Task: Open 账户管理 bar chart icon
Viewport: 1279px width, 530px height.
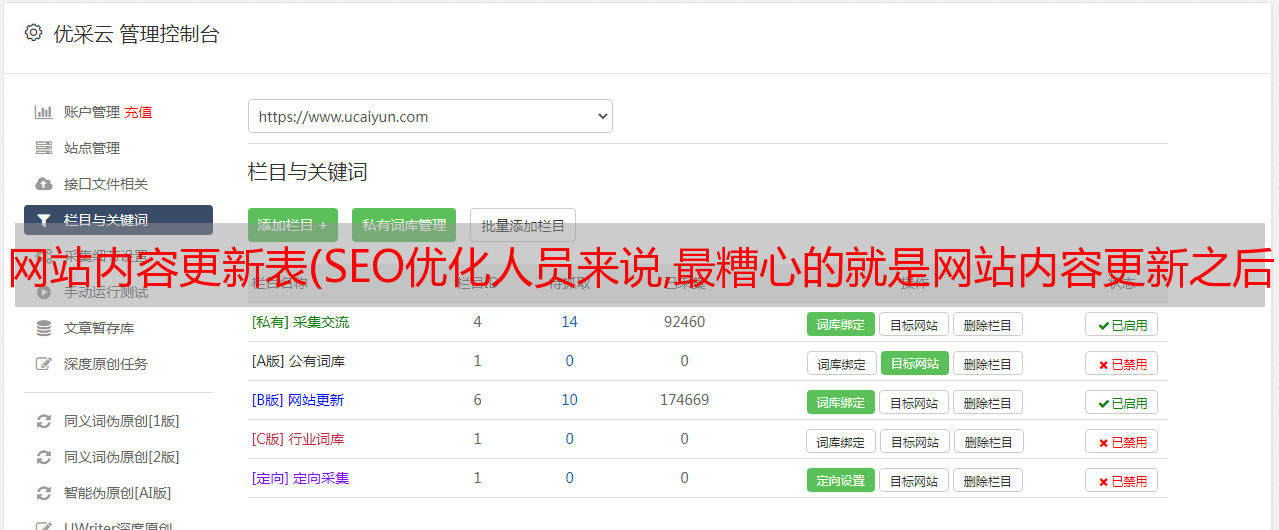Action: point(44,112)
